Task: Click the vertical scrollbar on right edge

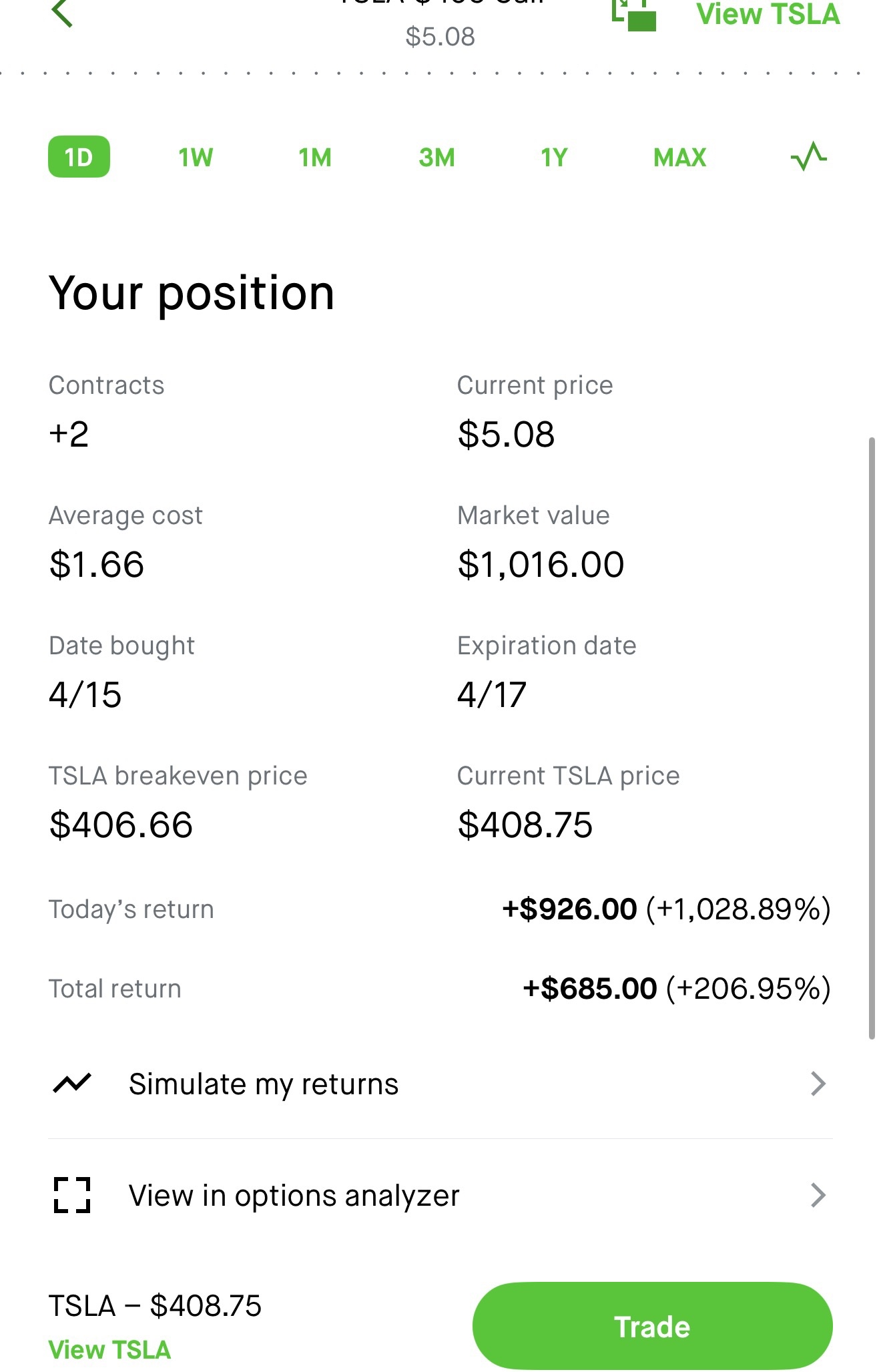Action: [872, 738]
